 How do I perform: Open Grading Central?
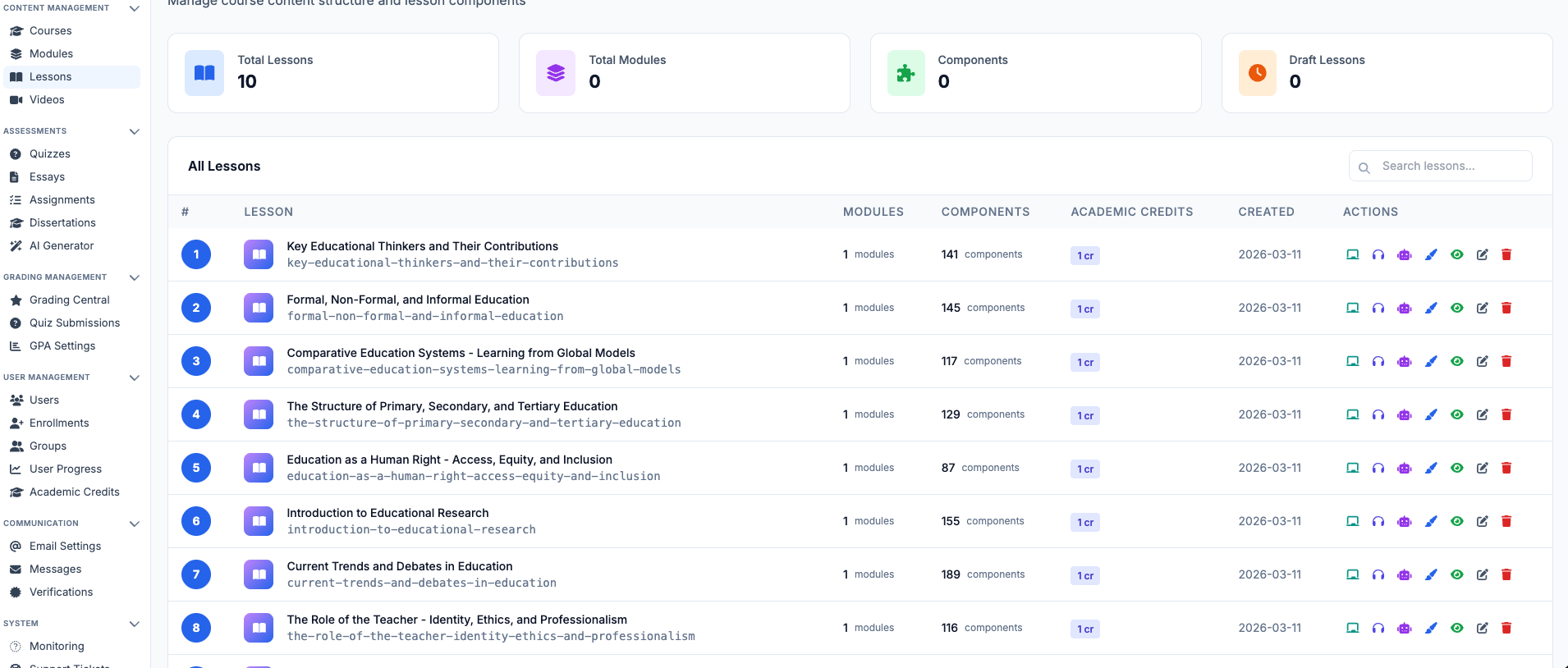71,300
